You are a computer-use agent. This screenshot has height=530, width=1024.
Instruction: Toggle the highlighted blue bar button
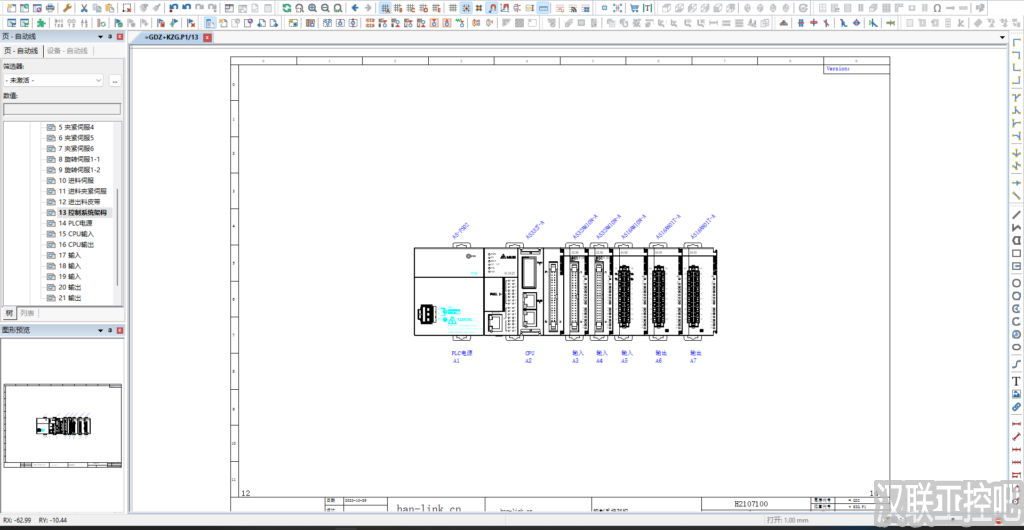point(543,8)
